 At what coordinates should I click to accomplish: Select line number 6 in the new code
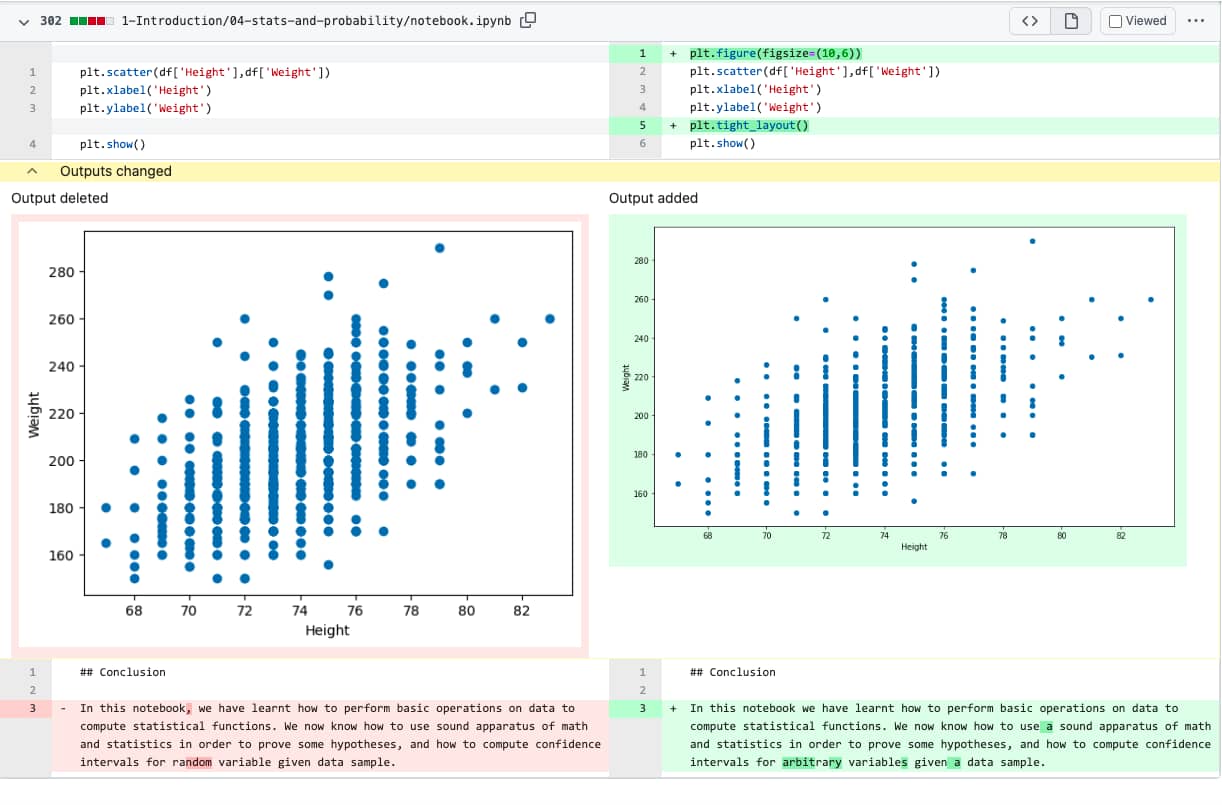tap(643, 143)
